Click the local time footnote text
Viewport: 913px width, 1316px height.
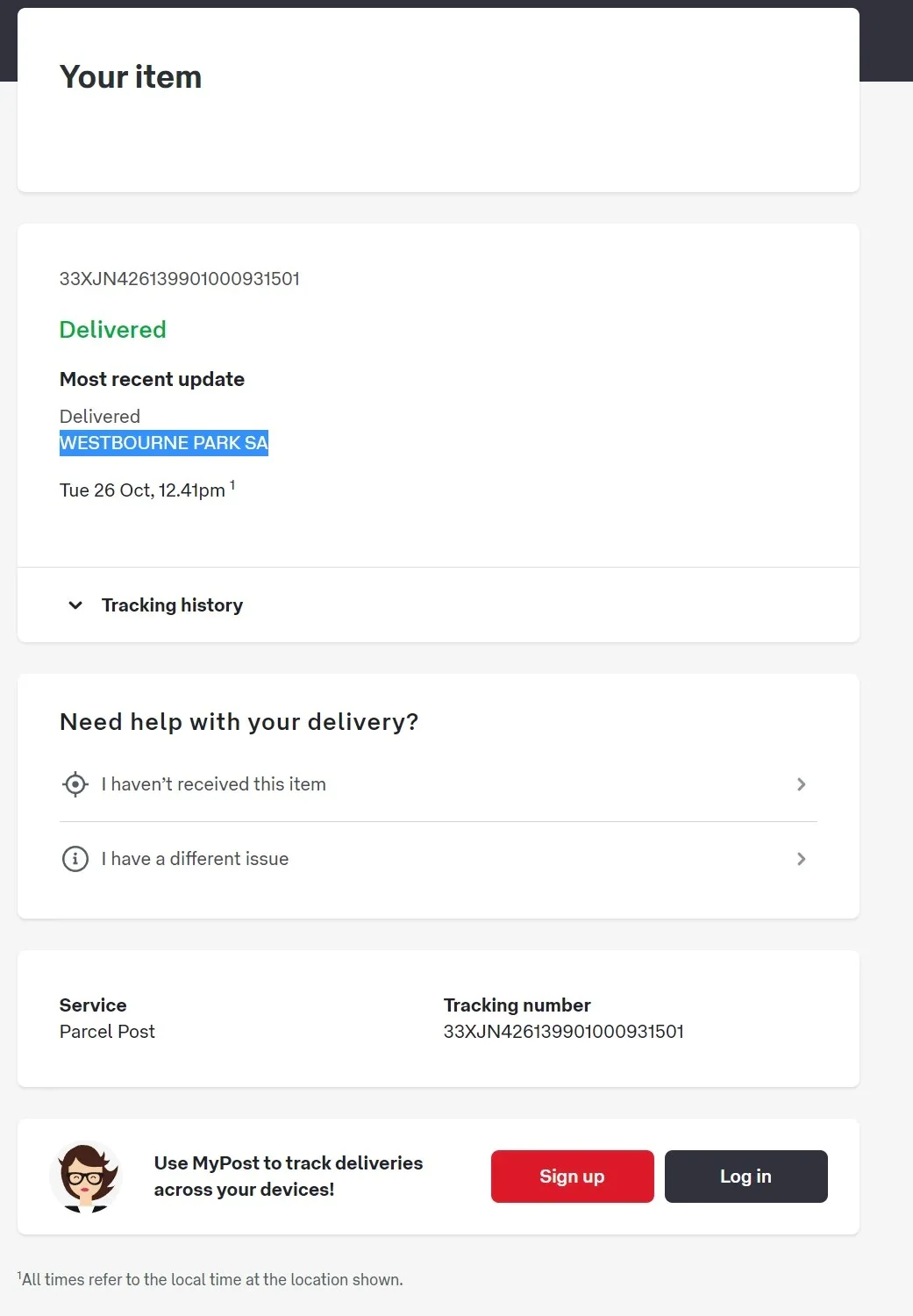coord(211,1280)
